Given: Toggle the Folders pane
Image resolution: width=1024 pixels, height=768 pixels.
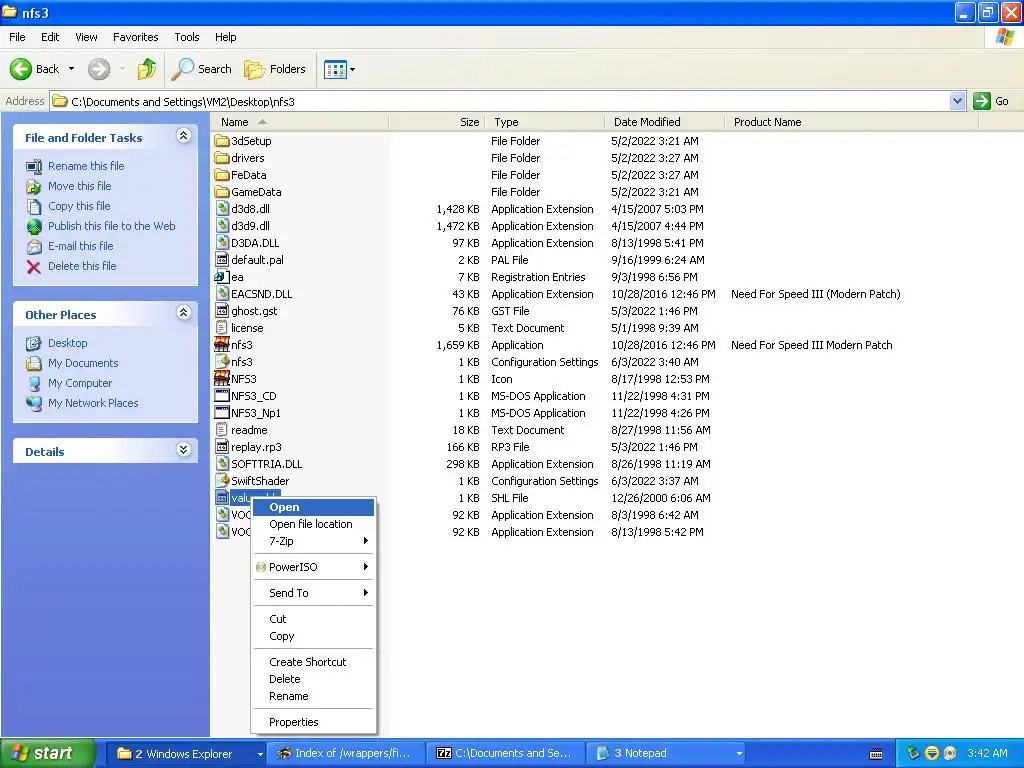Looking at the screenshot, I should coord(274,69).
